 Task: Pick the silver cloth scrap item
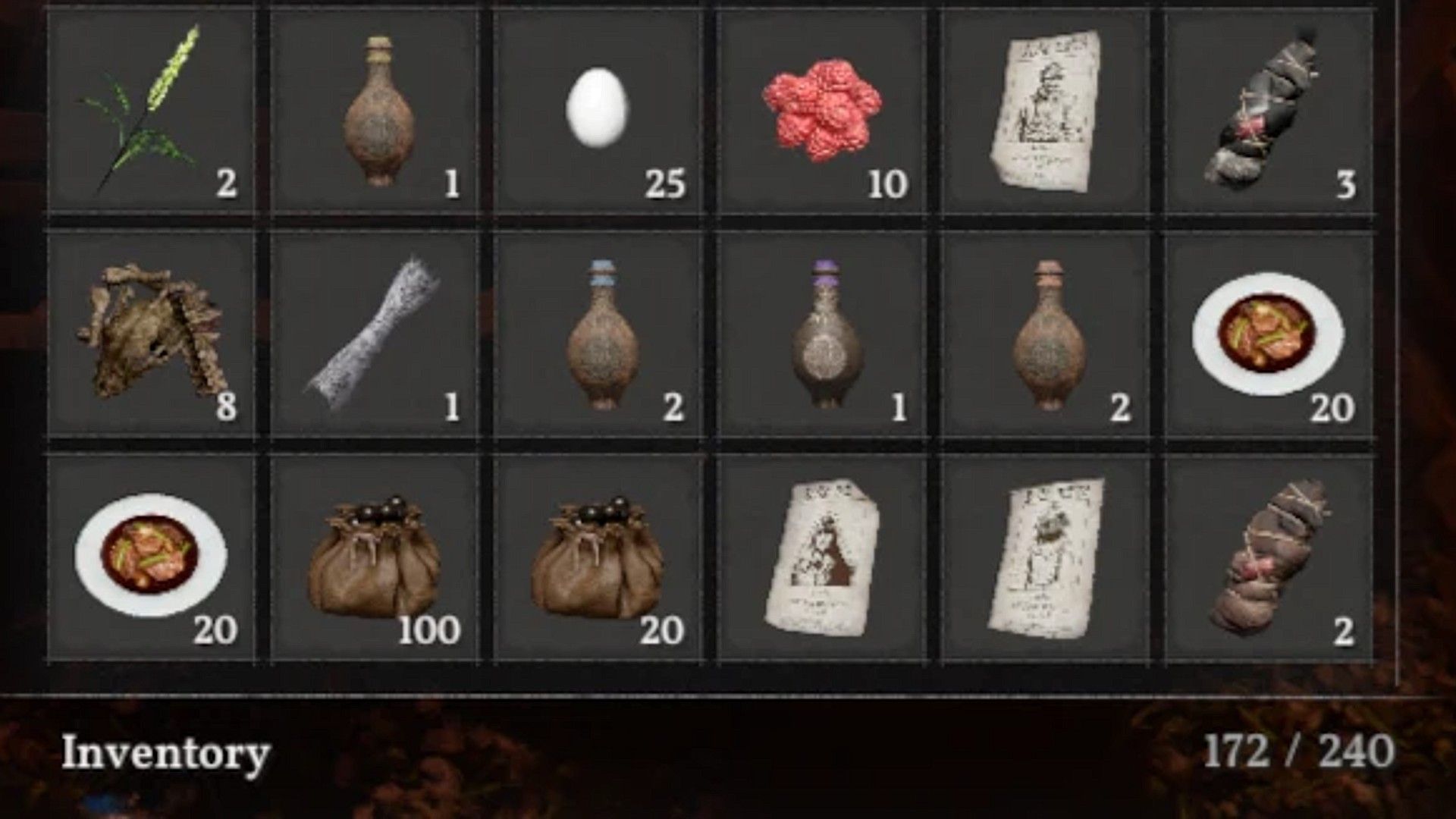(375, 334)
